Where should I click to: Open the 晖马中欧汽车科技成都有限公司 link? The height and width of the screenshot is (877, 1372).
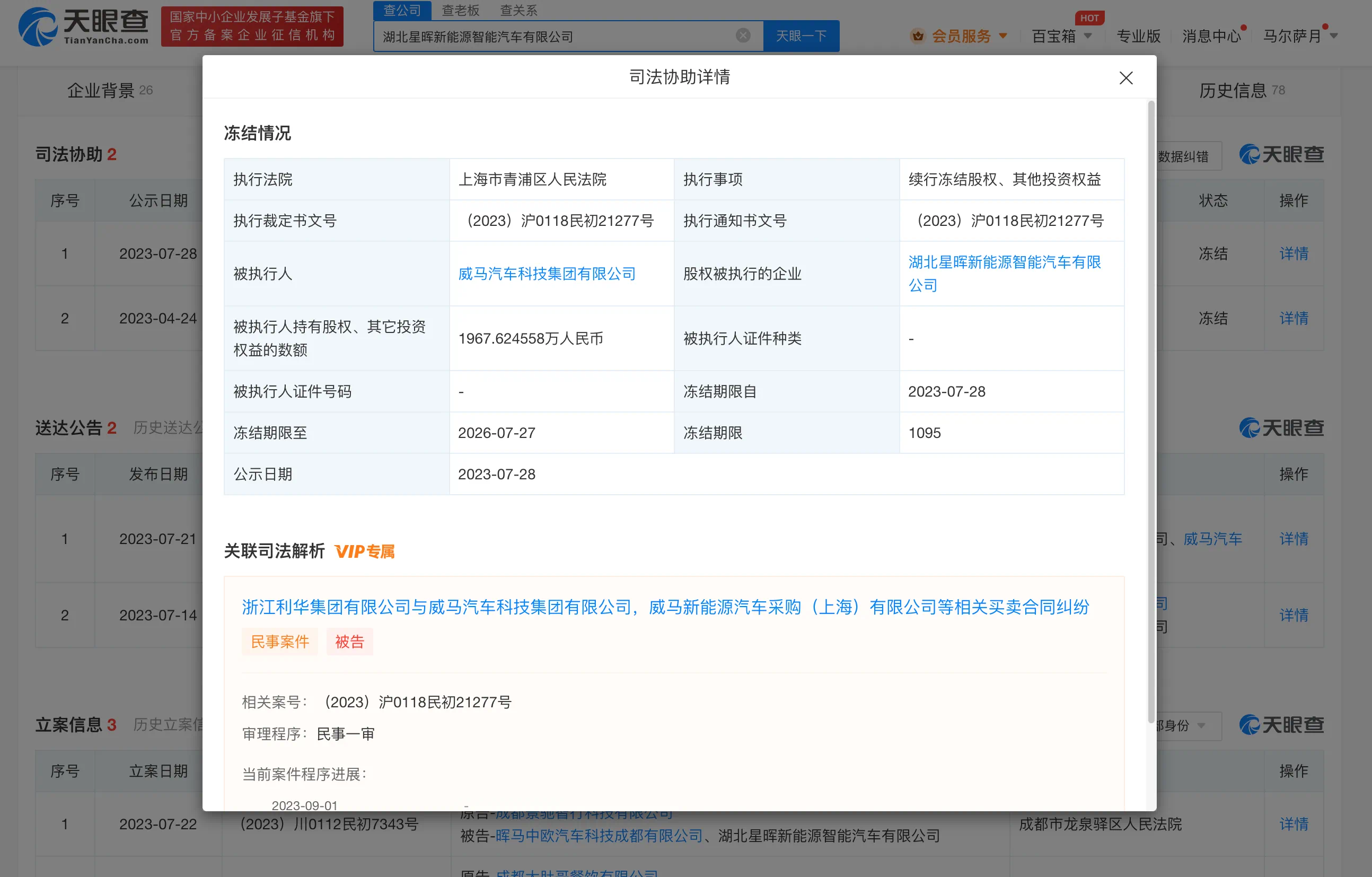coord(599,836)
